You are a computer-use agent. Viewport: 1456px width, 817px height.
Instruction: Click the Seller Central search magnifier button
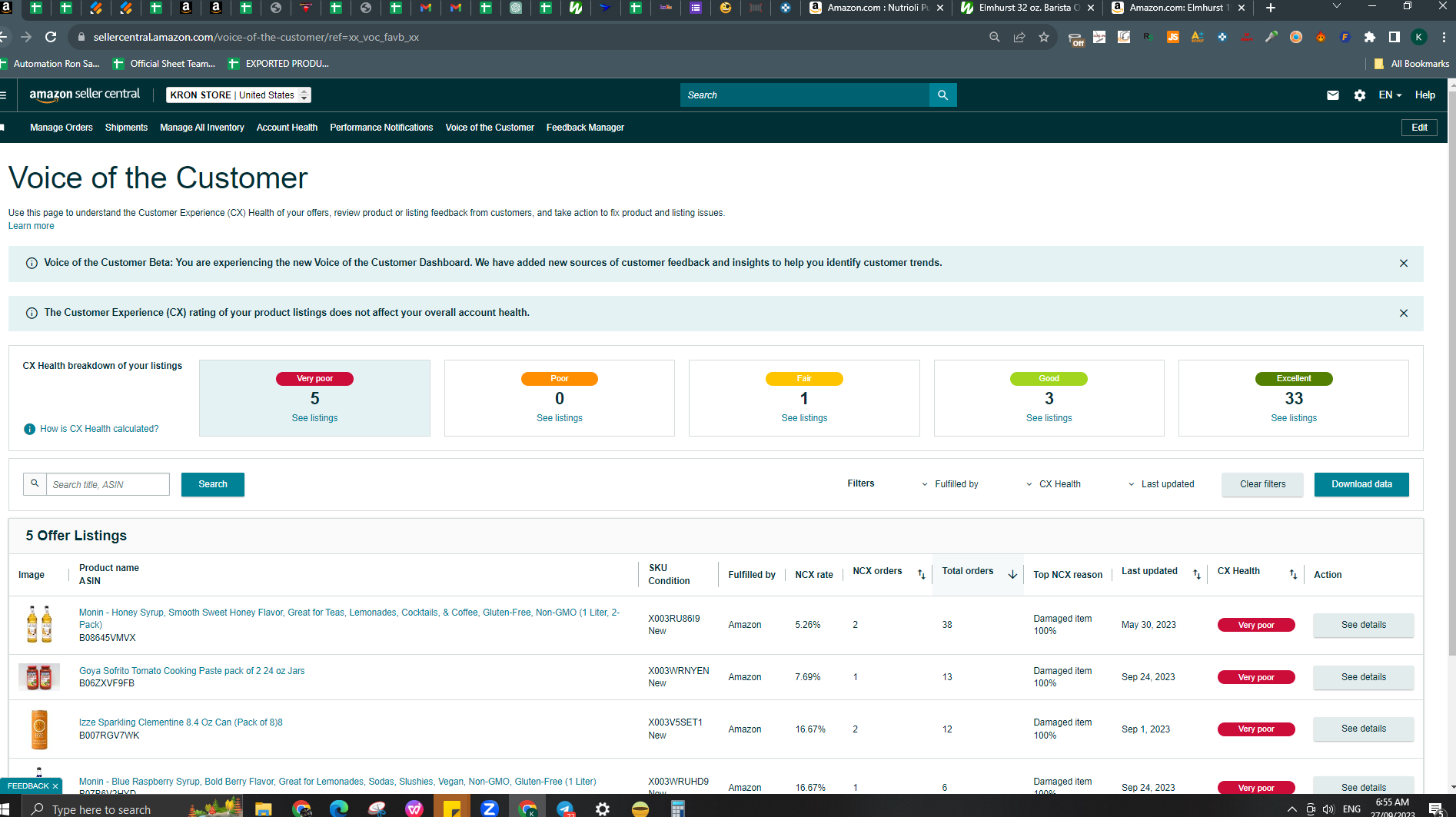[x=942, y=95]
